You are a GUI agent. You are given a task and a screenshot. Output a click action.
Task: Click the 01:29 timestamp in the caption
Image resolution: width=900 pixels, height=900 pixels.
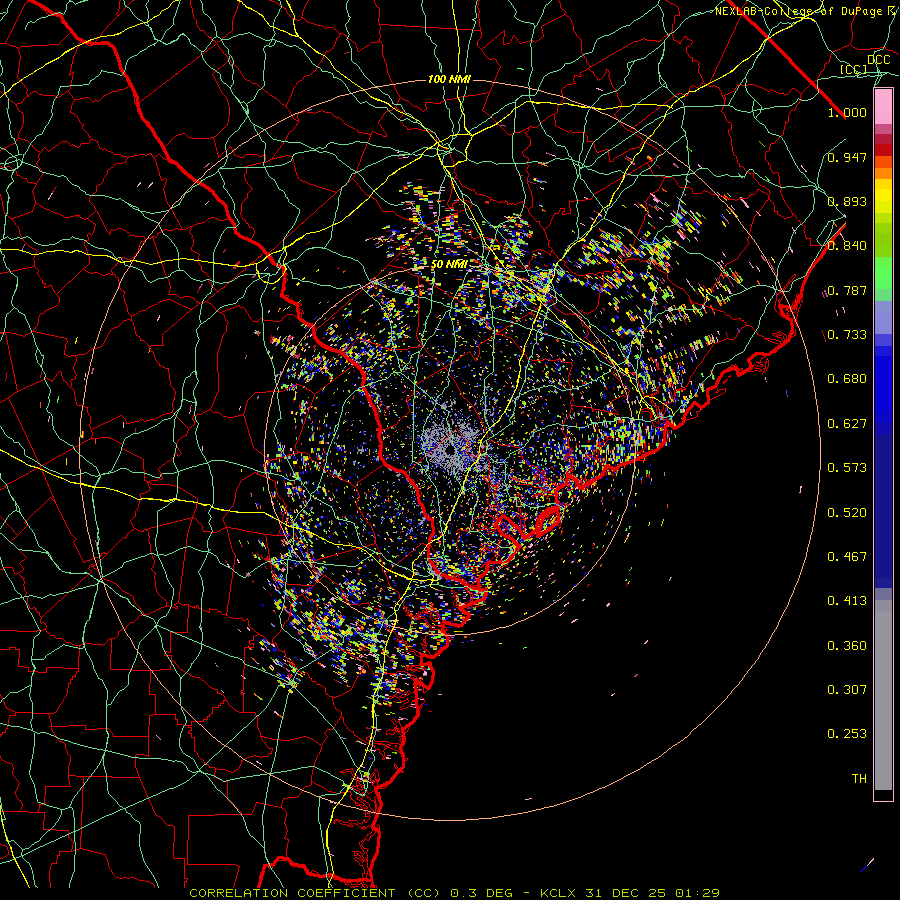tap(697, 893)
